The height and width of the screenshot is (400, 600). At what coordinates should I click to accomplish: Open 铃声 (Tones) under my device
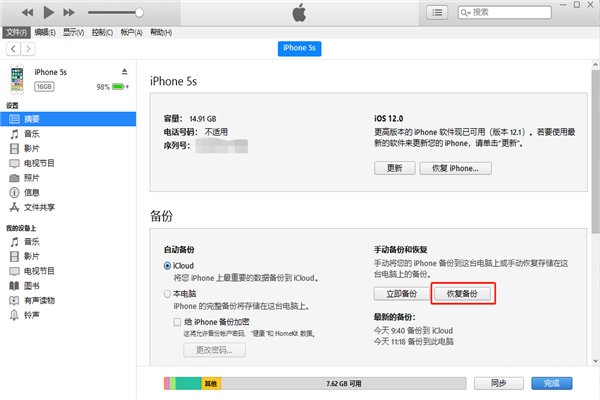pyautogui.click(x=32, y=314)
